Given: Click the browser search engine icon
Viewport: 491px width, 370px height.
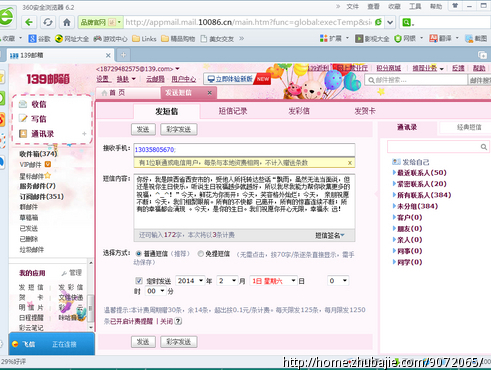Looking at the screenshot, I should coord(406,22).
